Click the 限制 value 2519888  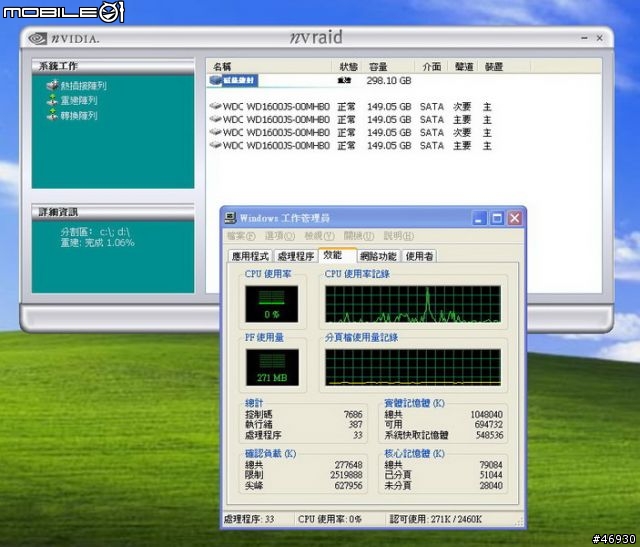point(347,475)
